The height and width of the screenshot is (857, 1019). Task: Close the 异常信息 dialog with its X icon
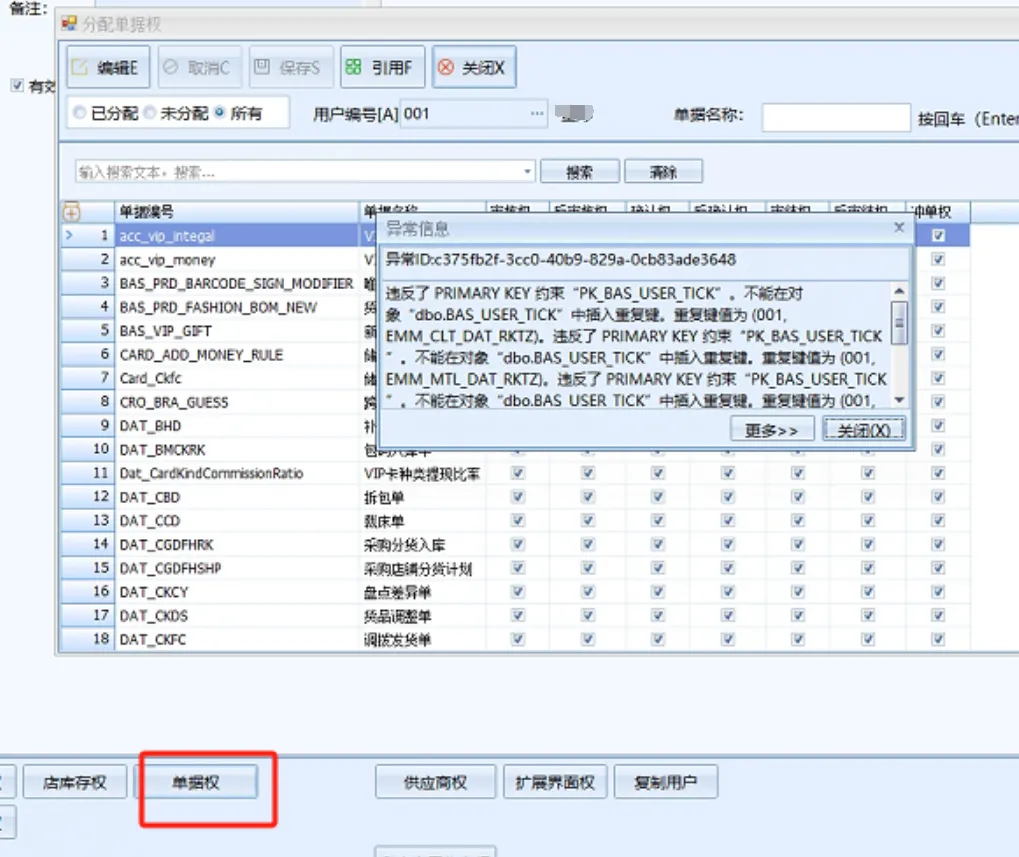point(898,228)
